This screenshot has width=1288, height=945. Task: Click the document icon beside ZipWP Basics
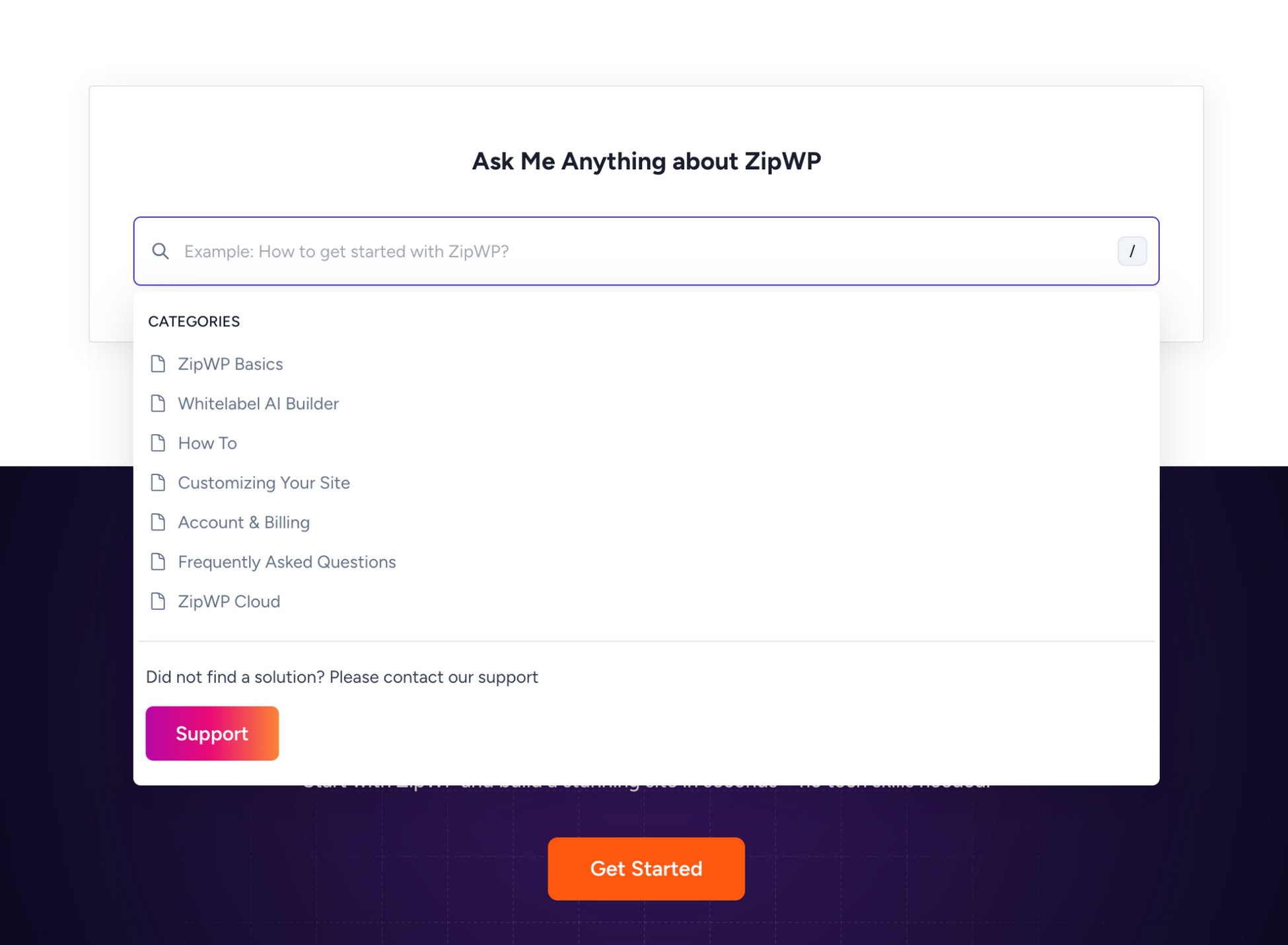pos(159,363)
